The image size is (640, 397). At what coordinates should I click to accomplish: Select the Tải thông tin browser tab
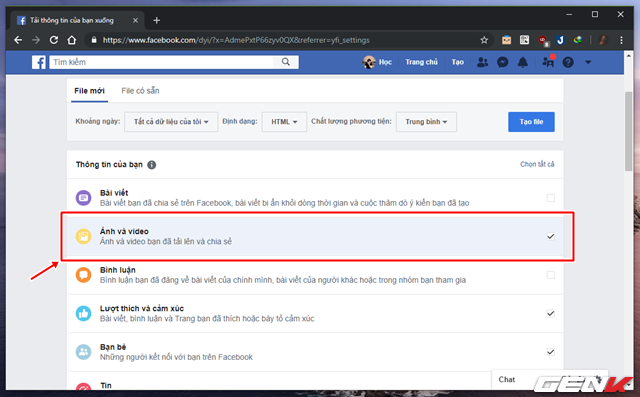coord(77,20)
